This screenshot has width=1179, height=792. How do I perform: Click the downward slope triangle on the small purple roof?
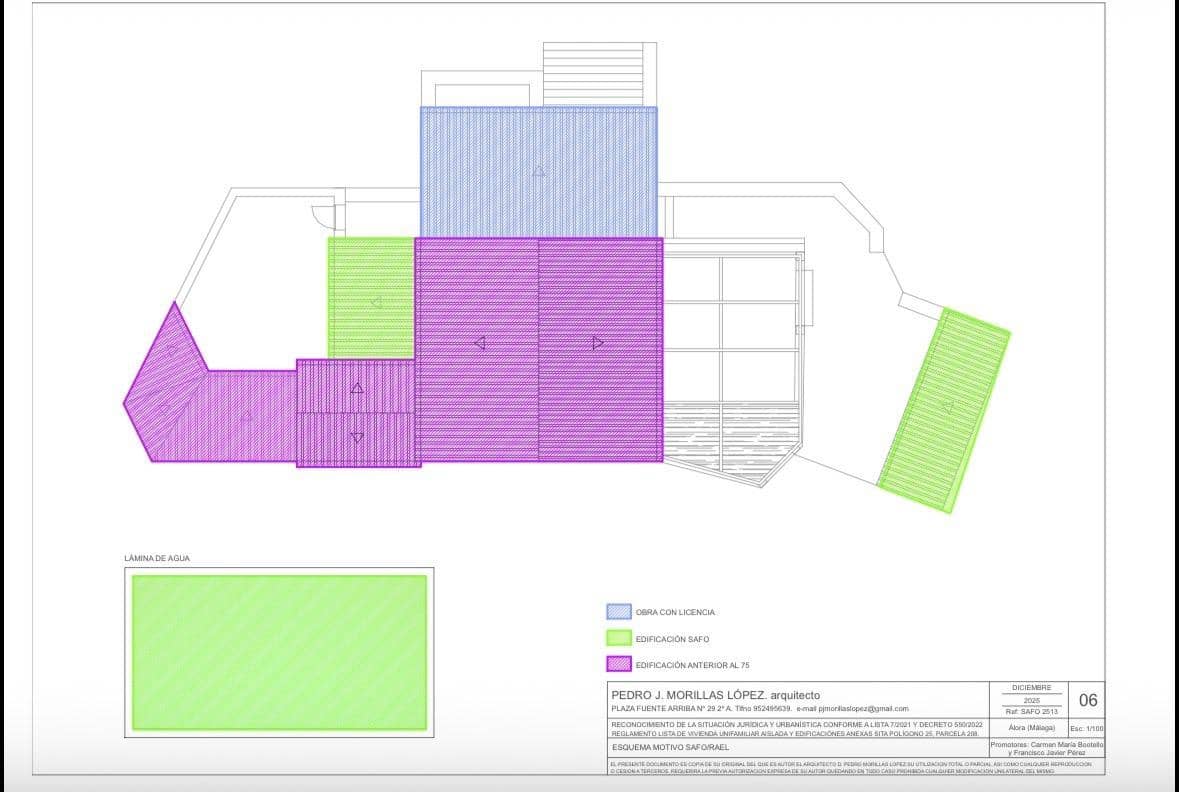(357, 438)
